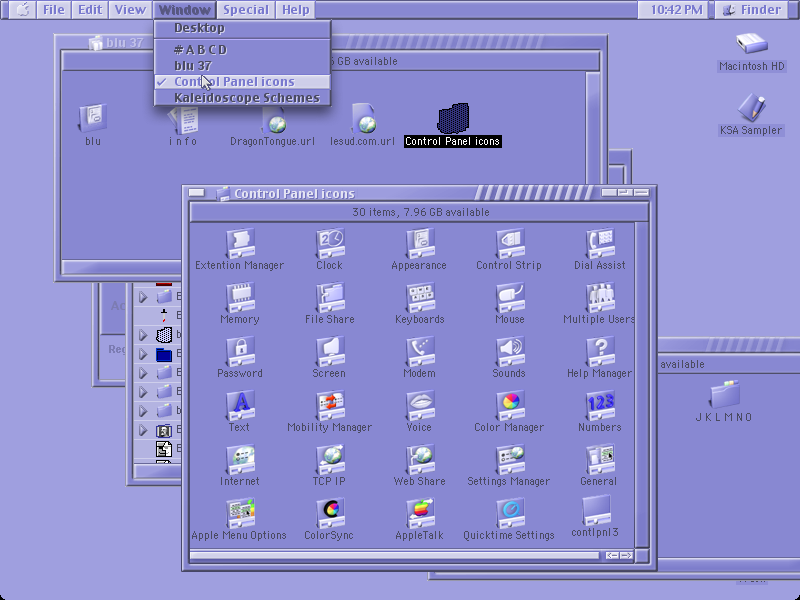
Task: Choose blu 37 from the Window menu
Action: [242, 66]
